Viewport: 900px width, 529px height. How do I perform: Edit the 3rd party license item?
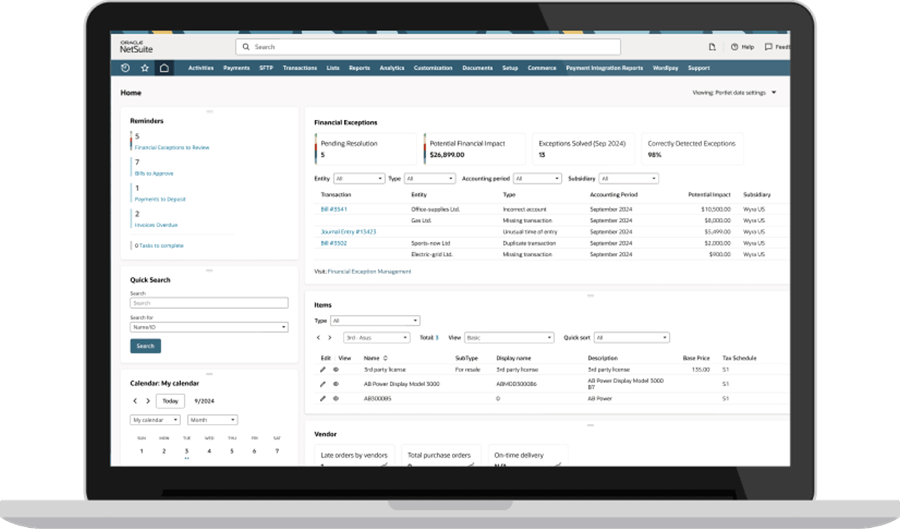pyautogui.click(x=323, y=369)
